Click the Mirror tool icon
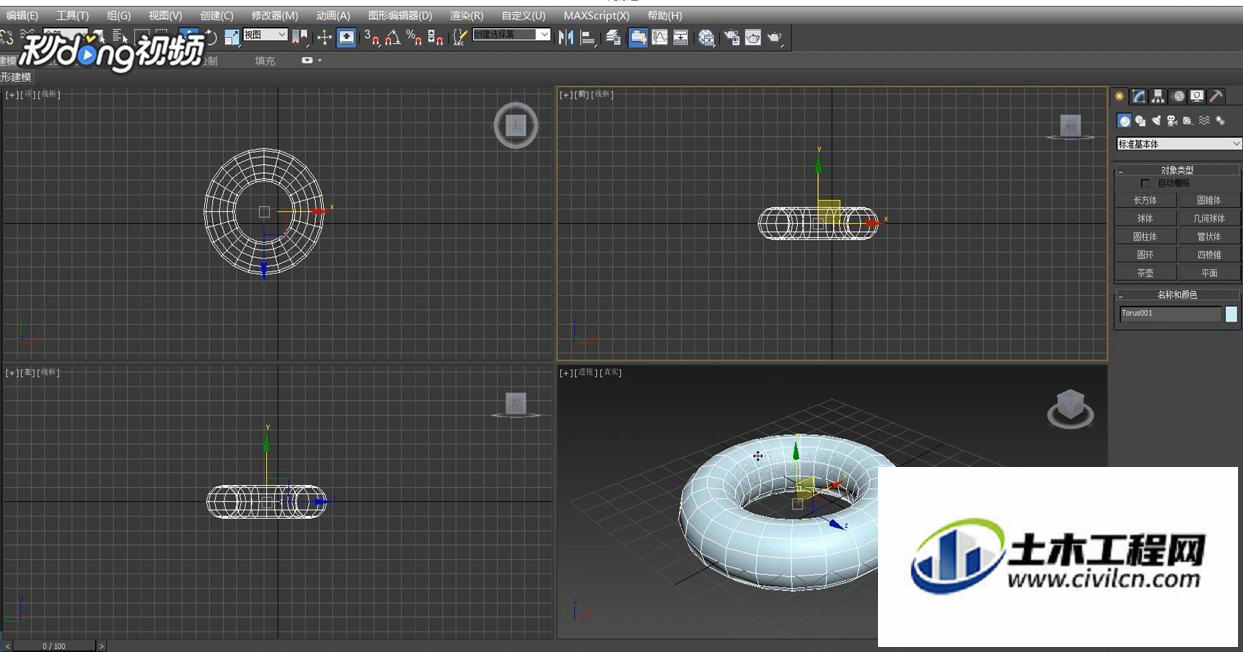The image size is (1243, 652). pos(566,37)
